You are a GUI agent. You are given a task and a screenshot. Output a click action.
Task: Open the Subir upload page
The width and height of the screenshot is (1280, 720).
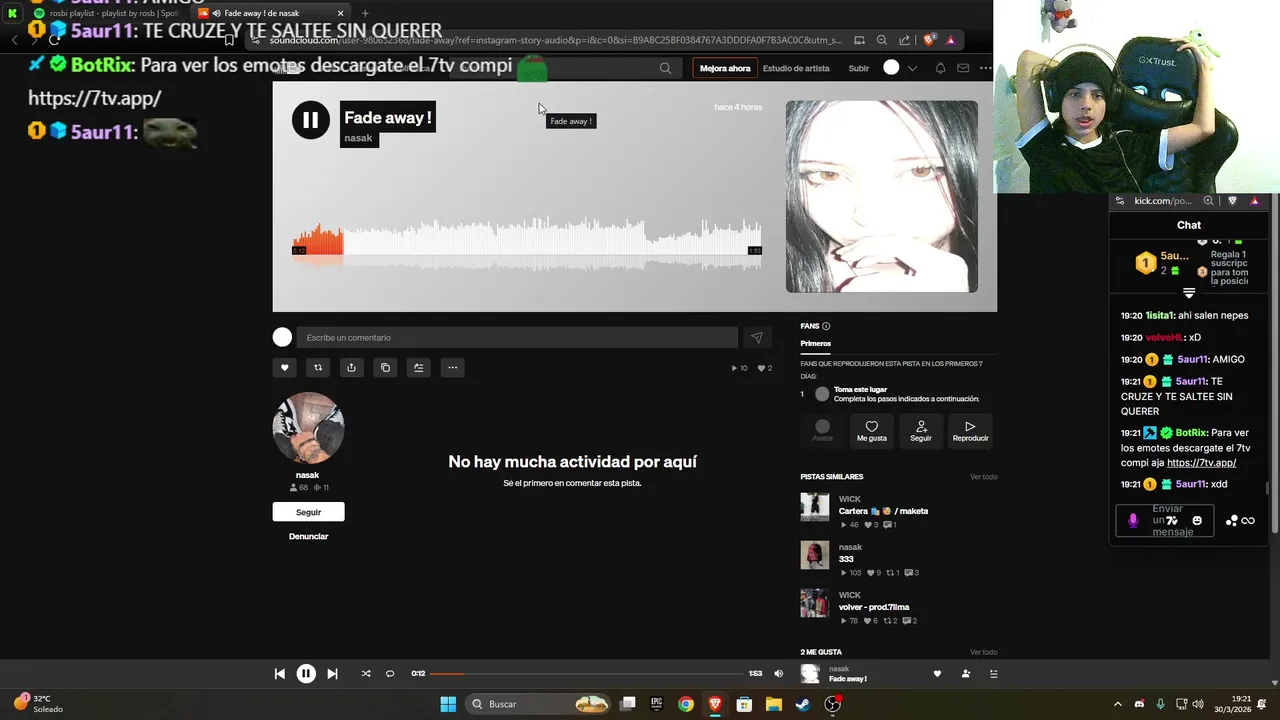click(x=859, y=68)
